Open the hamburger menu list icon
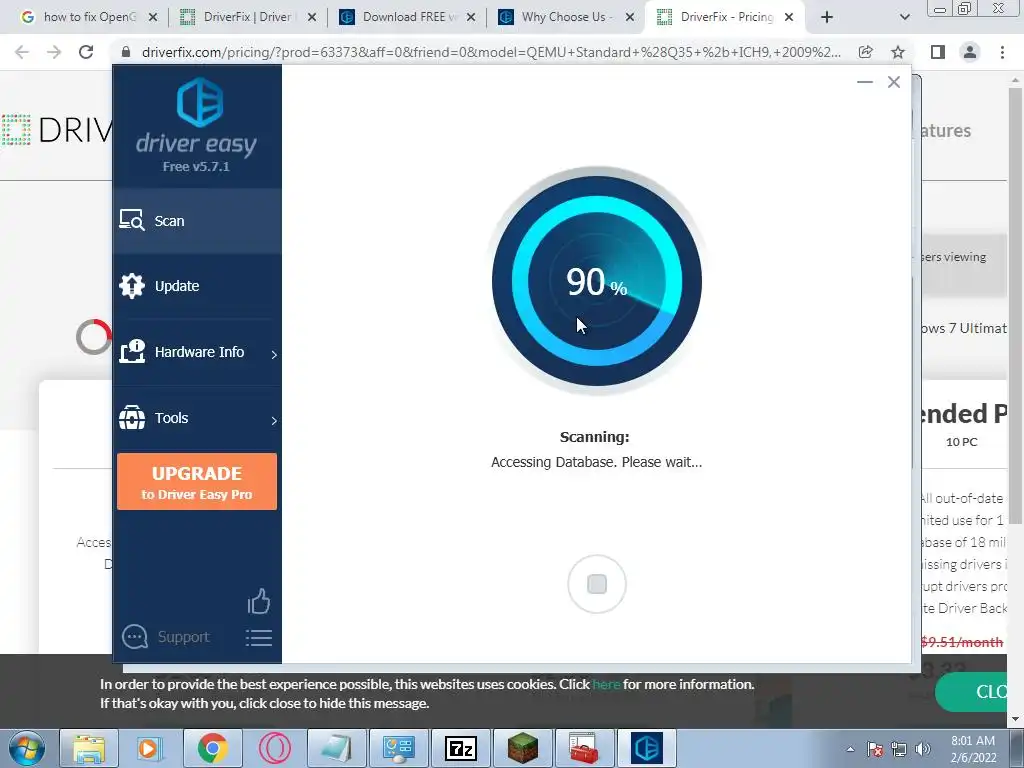The height and width of the screenshot is (768, 1024). [259, 638]
